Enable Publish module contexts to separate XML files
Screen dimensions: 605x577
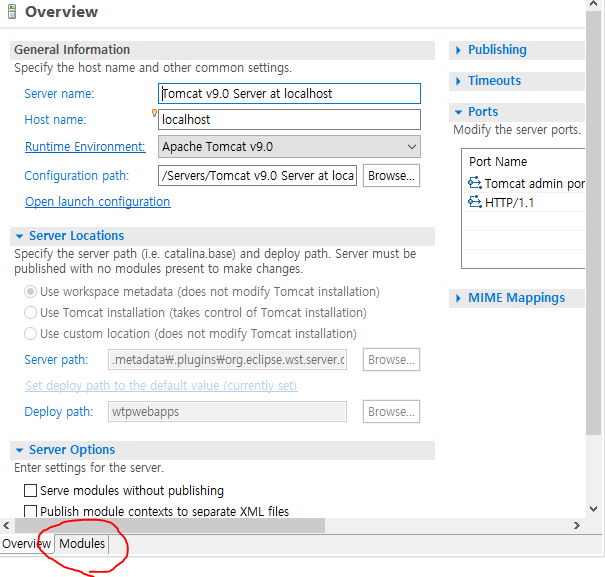click(30, 511)
